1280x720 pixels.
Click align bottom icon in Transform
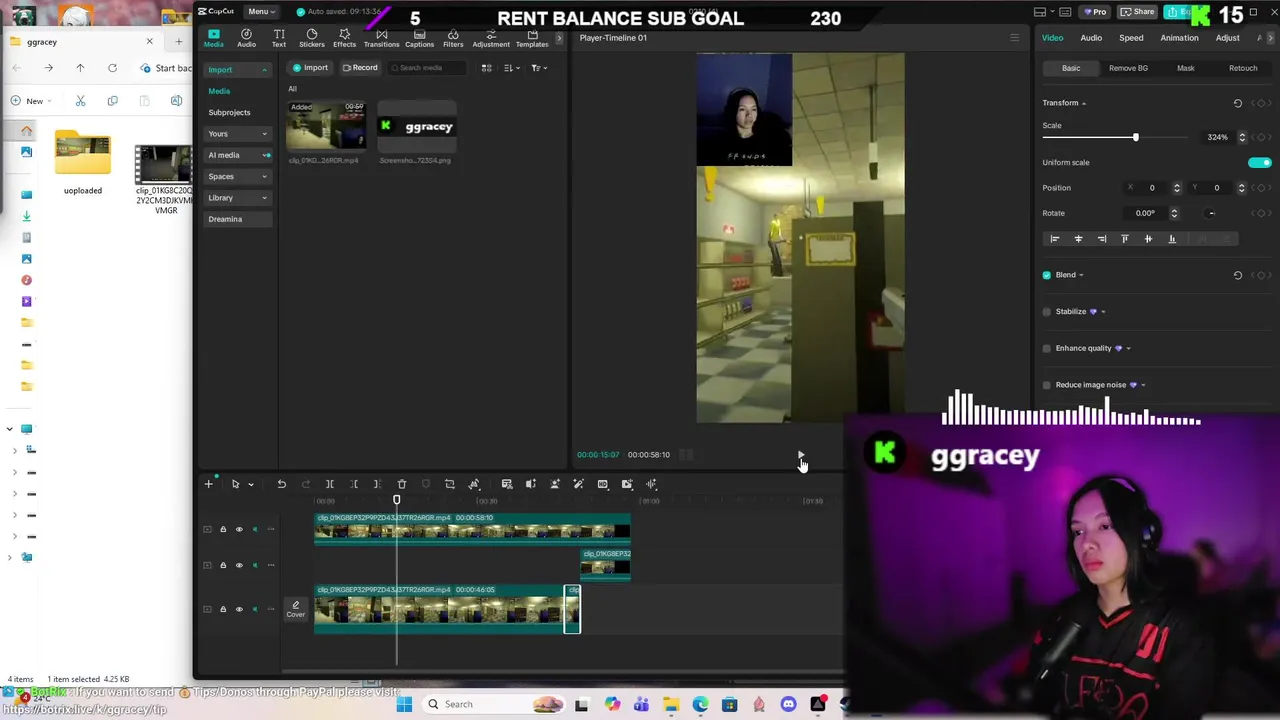pos(1172,239)
